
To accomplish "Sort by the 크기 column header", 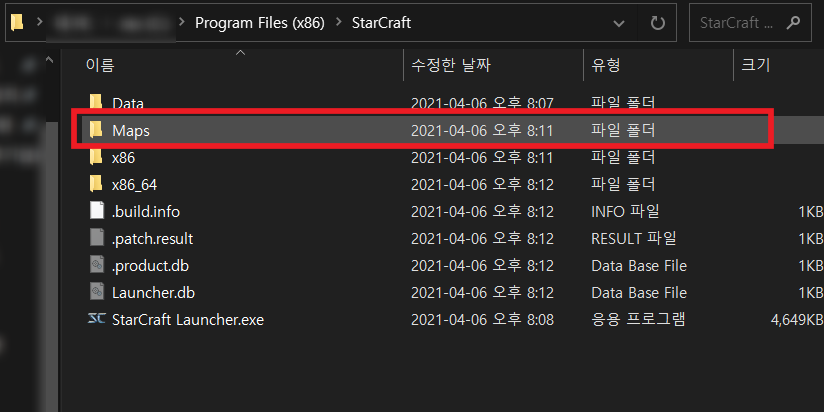I will (756, 65).
